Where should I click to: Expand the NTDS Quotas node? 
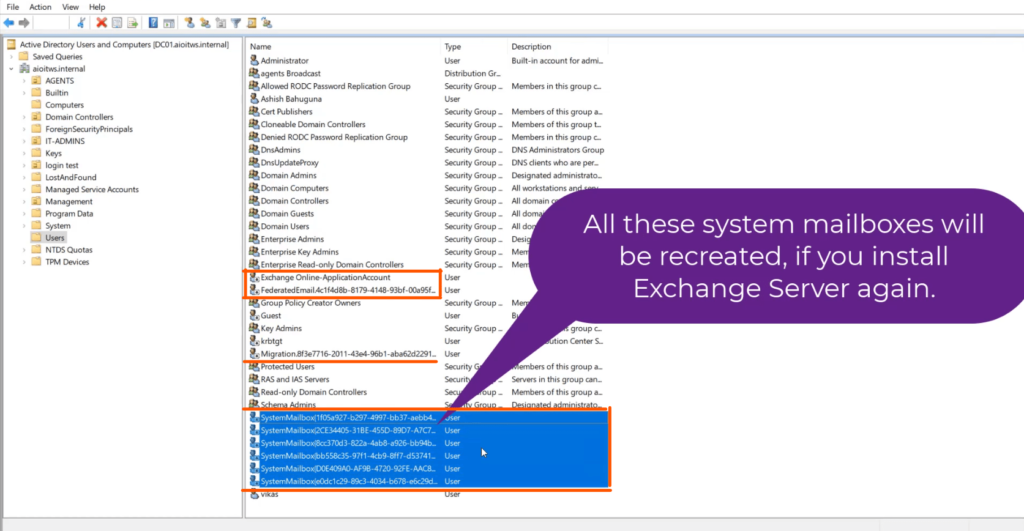24,249
